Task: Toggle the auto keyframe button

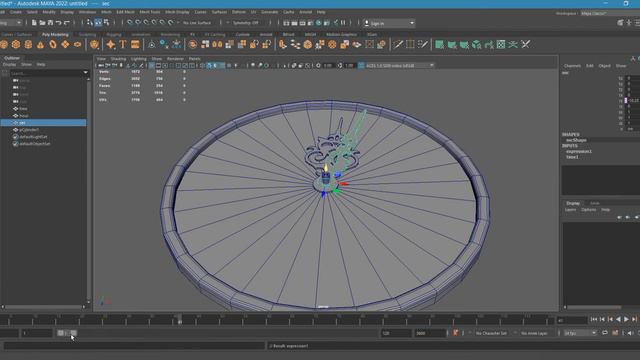Action: (x=456, y=333)
